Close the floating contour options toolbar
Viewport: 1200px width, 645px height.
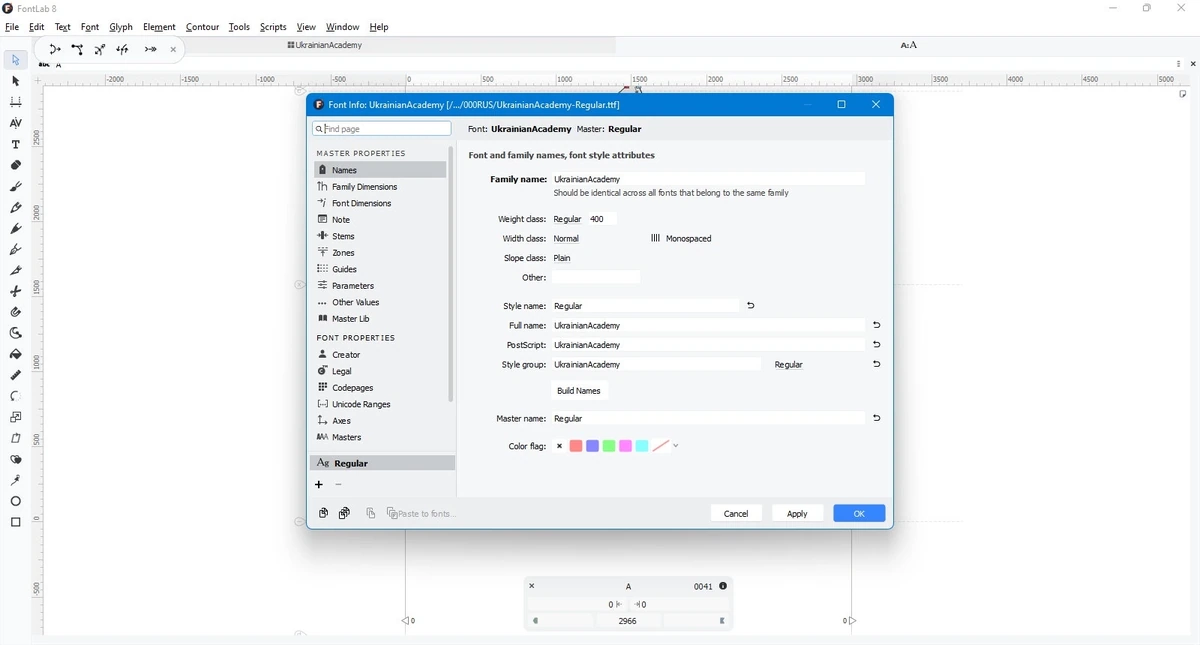pyautogui.click(x=173, y=49)
